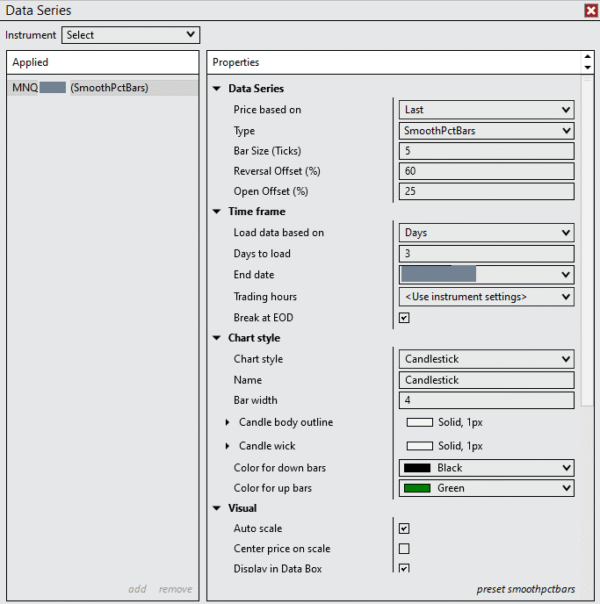600x604 pixels.
Task: Enable Center price on scale checkbox
Action: pos(404,549)
